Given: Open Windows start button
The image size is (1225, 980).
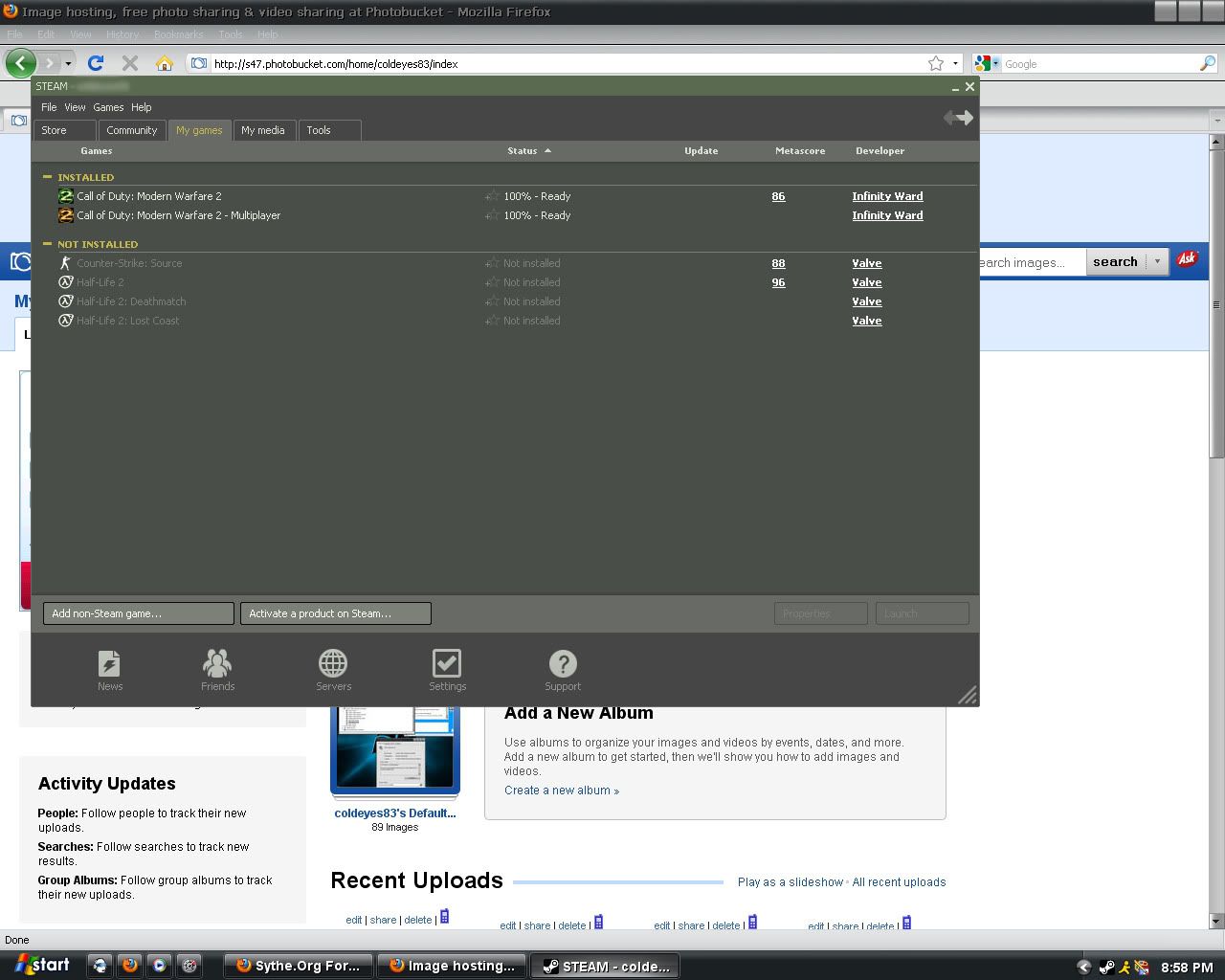Looking at the screenshot, I should pos(42,966).
